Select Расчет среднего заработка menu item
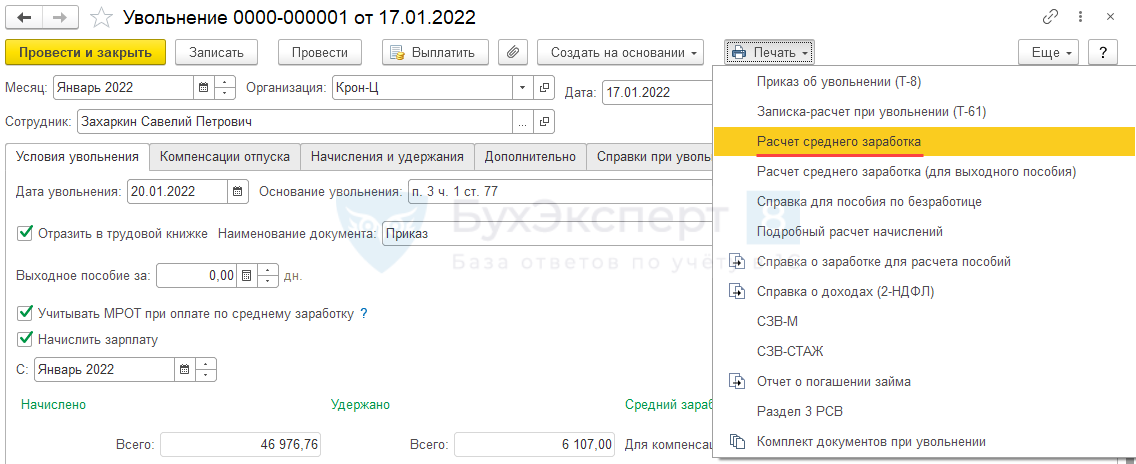The height and width of the screenshot is (464, 1136). 838,142
